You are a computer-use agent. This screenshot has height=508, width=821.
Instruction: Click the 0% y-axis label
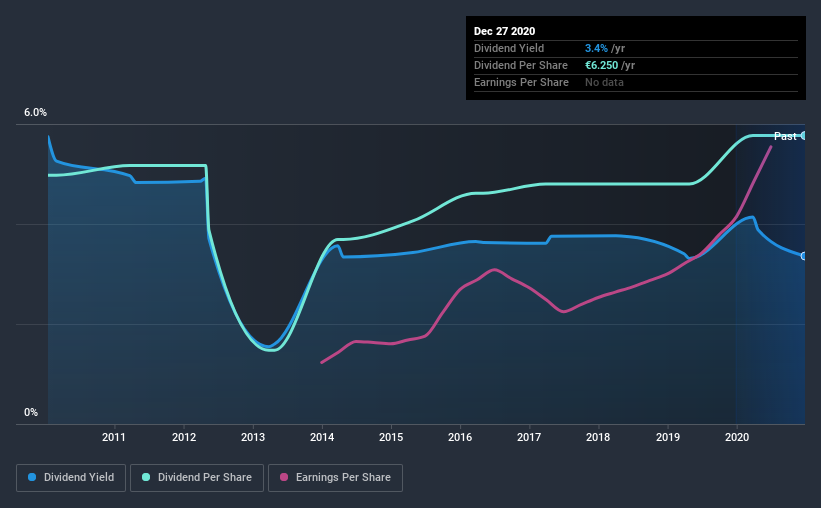coord(31,413)
